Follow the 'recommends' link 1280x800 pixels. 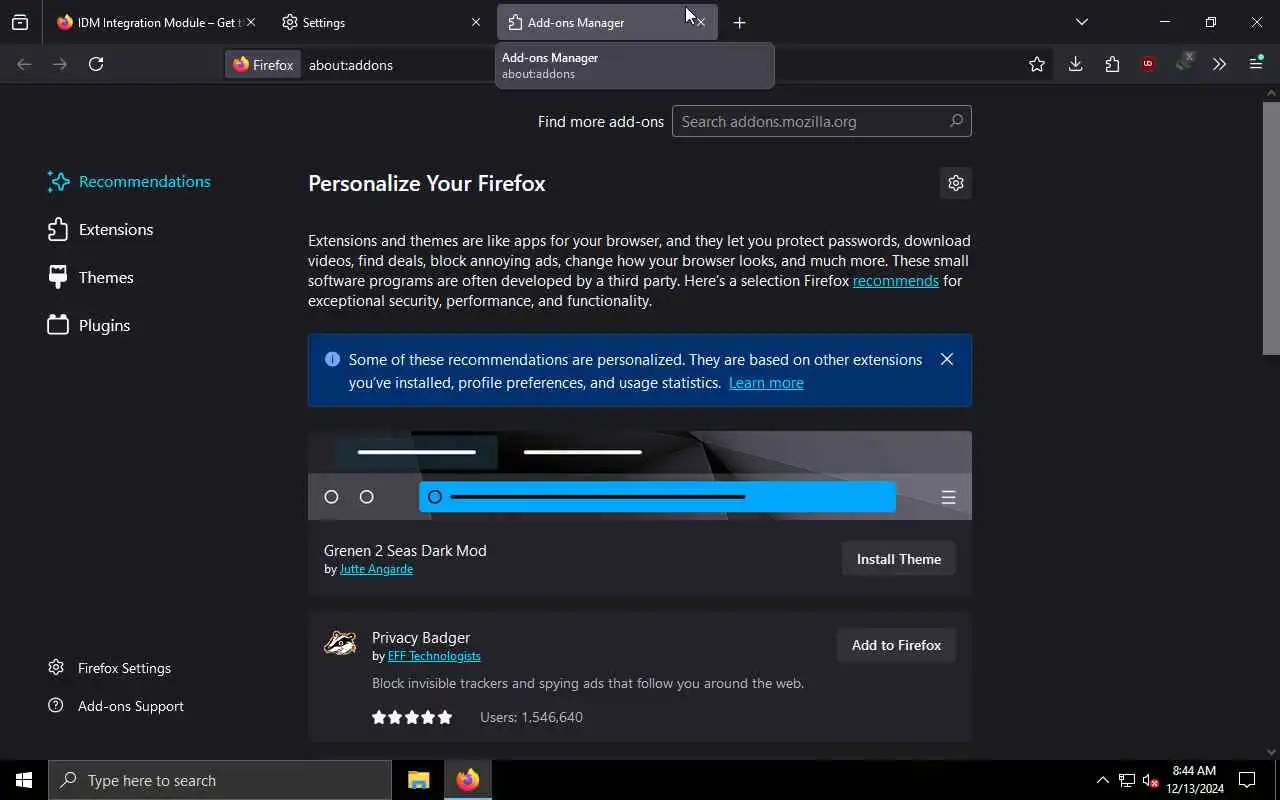pyautogui.click(x=895, y=281)
